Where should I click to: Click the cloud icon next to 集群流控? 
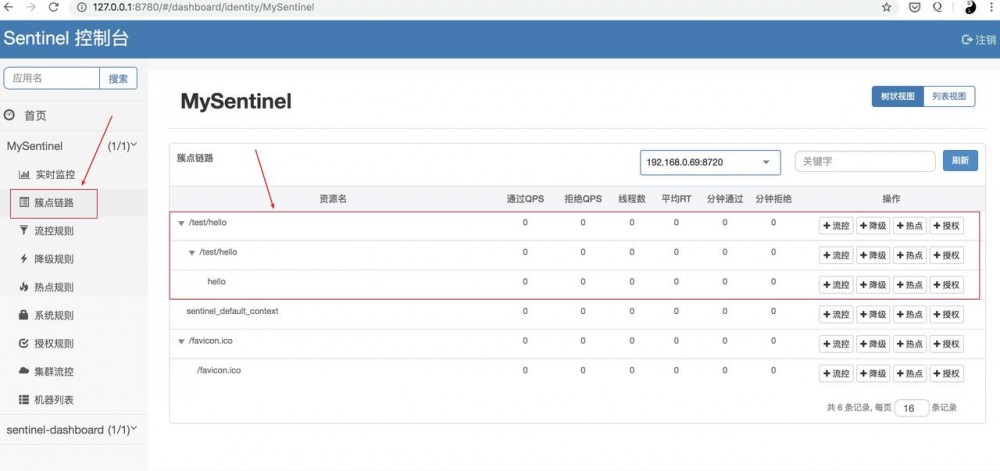24,371
